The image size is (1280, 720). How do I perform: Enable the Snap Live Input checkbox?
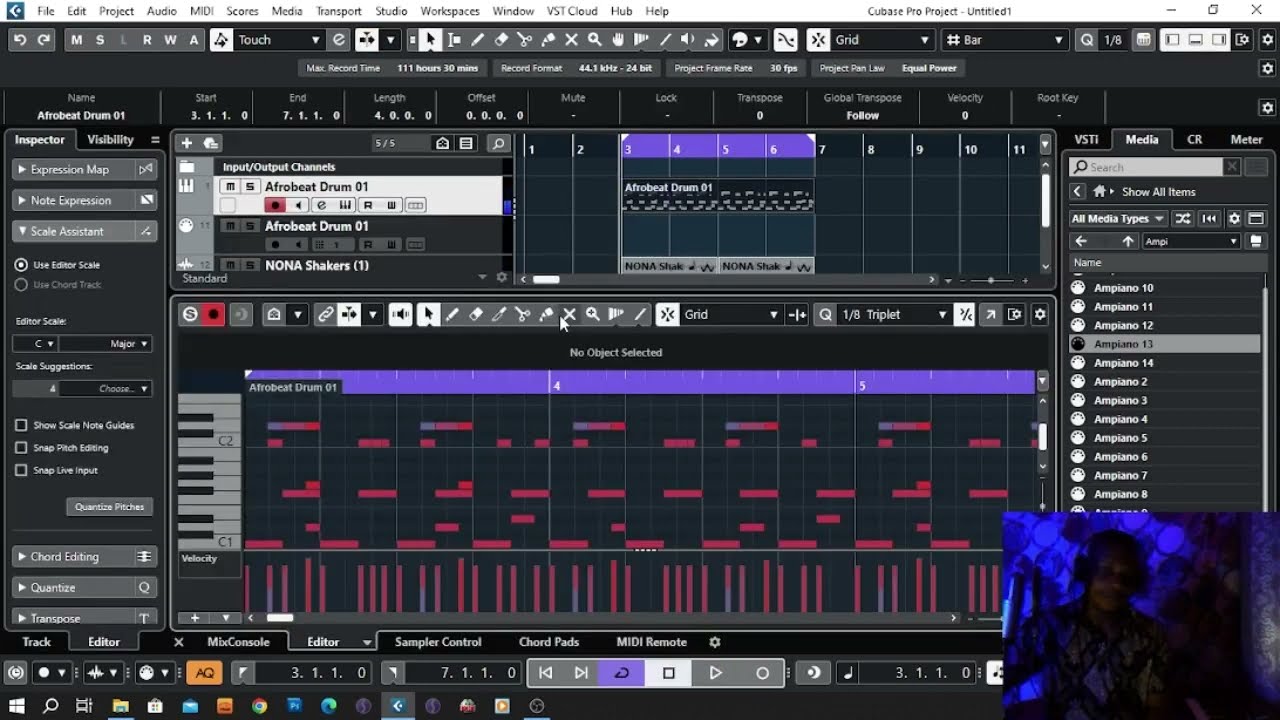(21, 470)
